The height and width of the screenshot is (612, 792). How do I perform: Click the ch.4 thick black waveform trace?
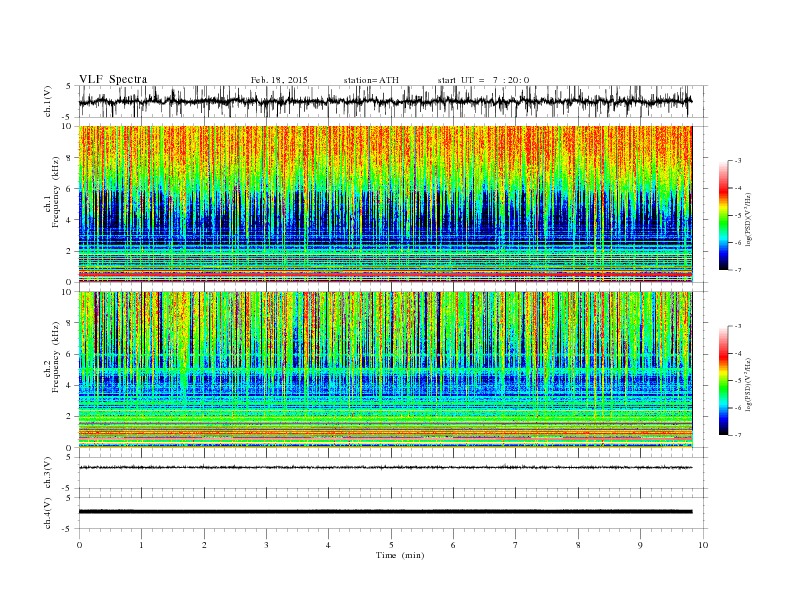[386, 512]
